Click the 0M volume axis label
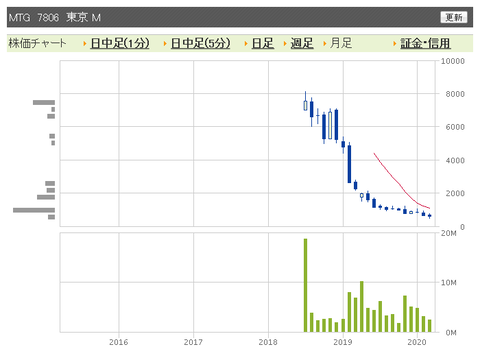Screen dimensions: 480x360 click(451, 333)
